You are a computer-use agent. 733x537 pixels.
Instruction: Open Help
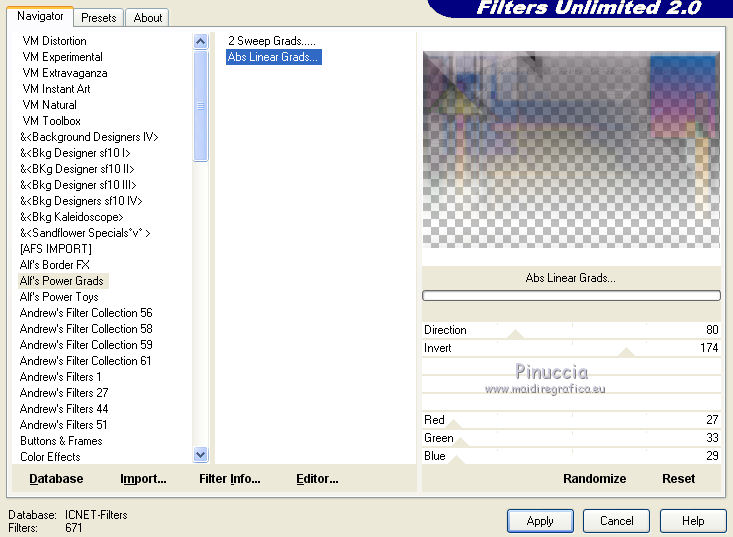693,521
